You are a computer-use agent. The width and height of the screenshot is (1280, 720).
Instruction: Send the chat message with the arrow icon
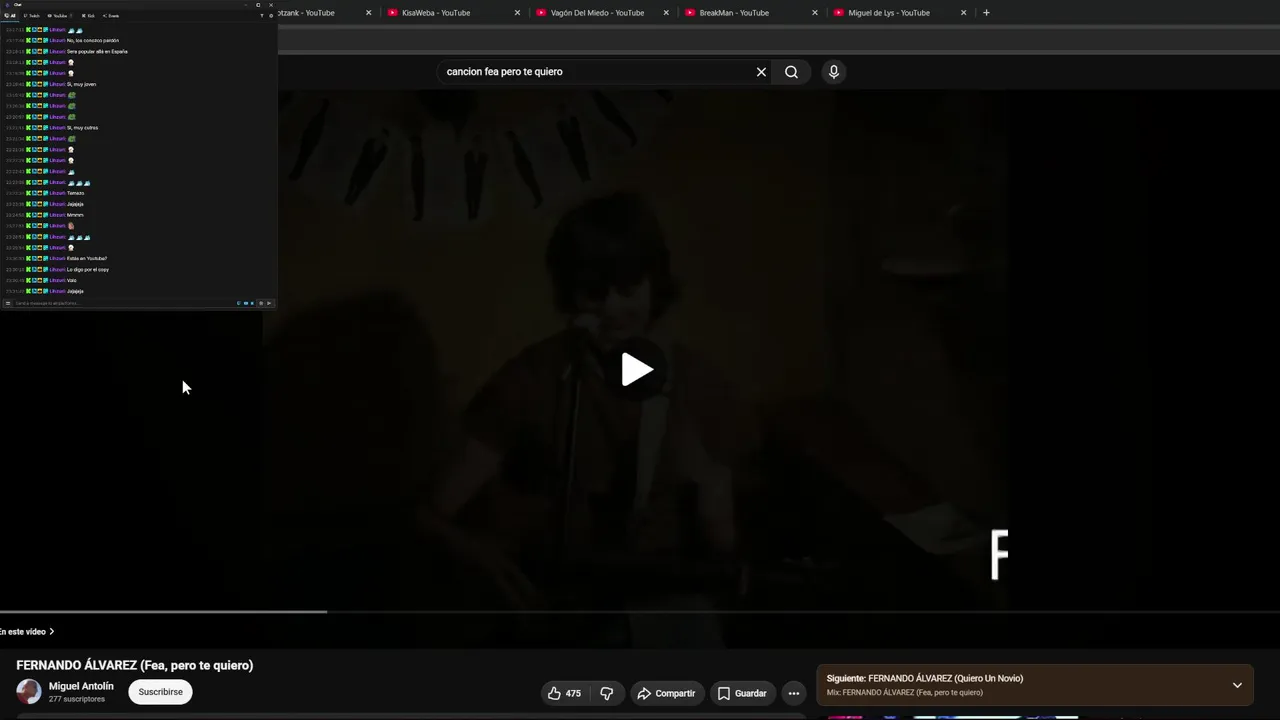269,303
